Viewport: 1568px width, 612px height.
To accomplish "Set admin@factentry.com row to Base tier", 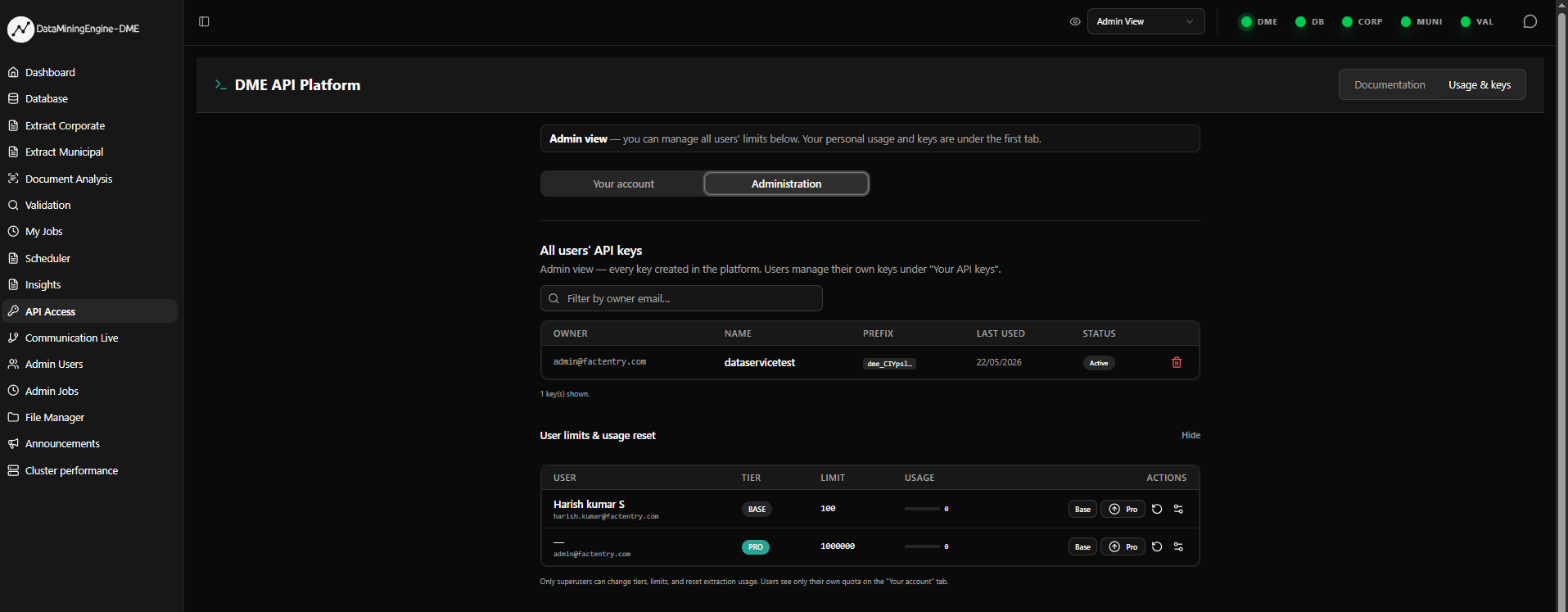I will [1082, 546].
